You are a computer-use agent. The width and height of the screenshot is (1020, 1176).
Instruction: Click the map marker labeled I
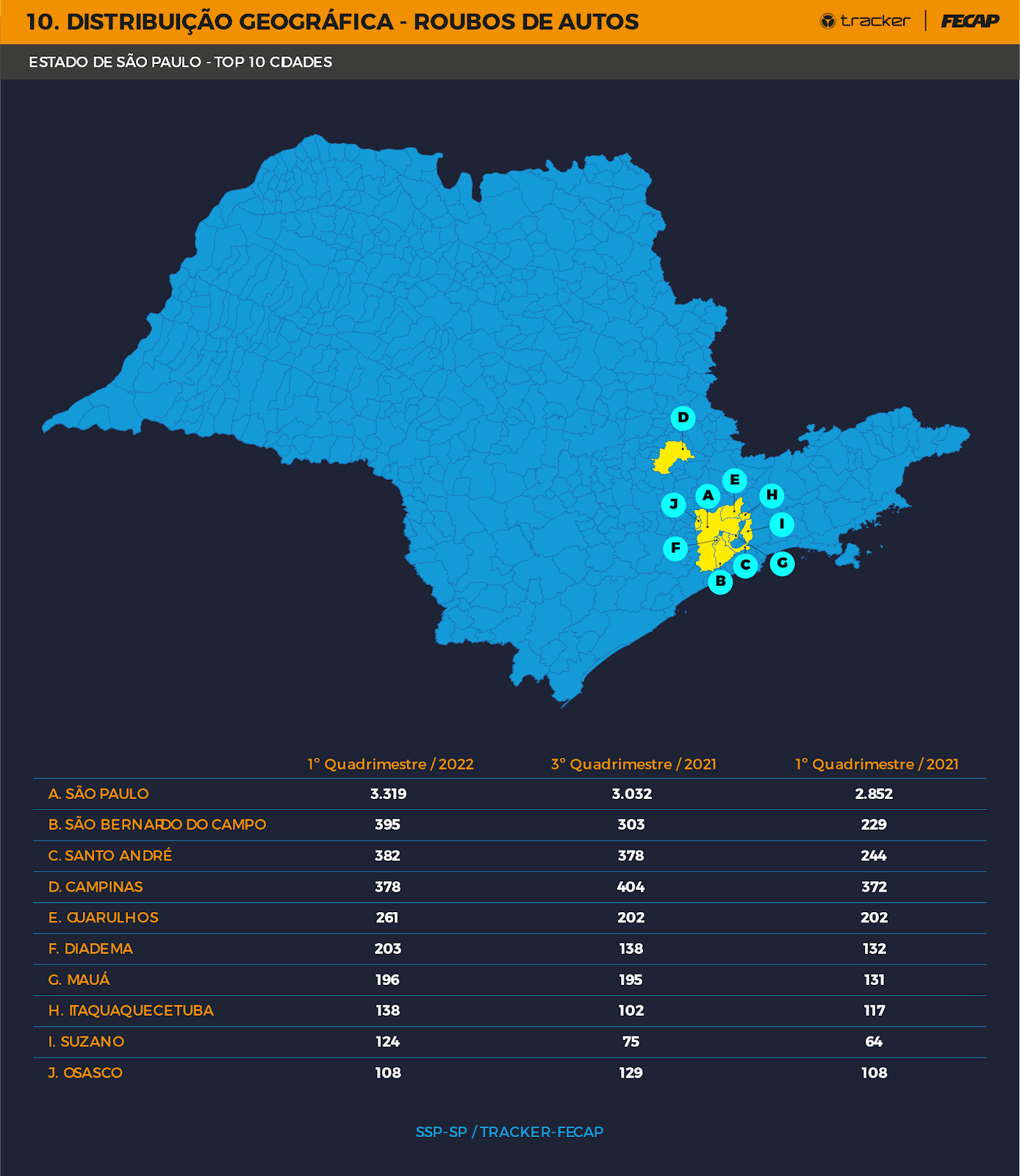pos(782,525)
